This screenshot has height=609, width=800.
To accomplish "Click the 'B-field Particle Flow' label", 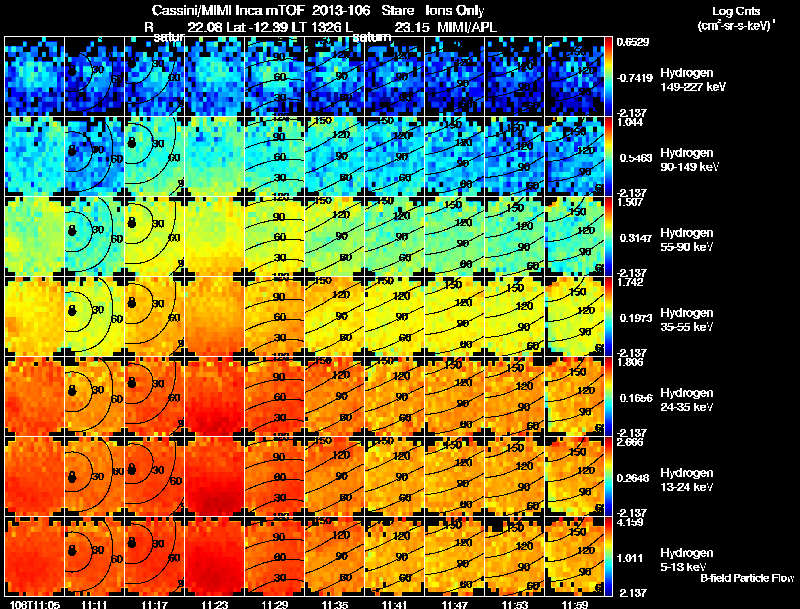I will point(747,578).
